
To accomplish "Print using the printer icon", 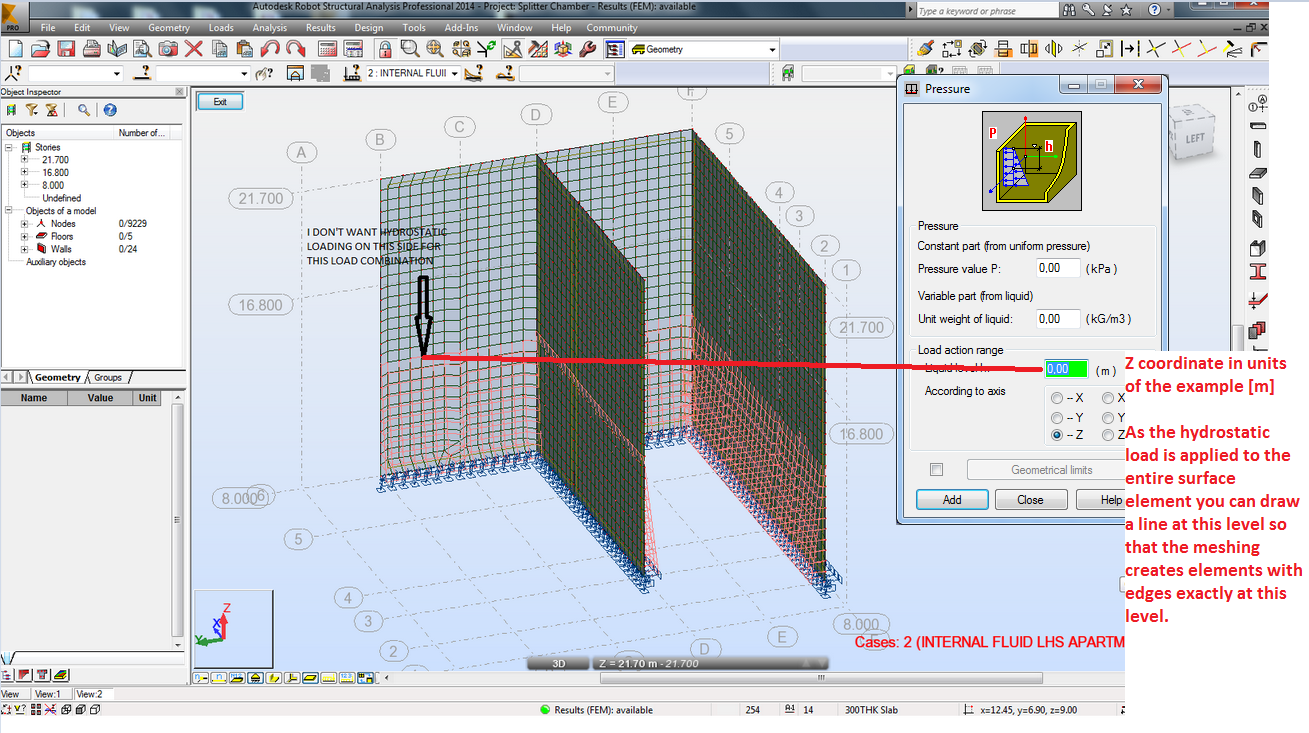I will coord(92,49).
